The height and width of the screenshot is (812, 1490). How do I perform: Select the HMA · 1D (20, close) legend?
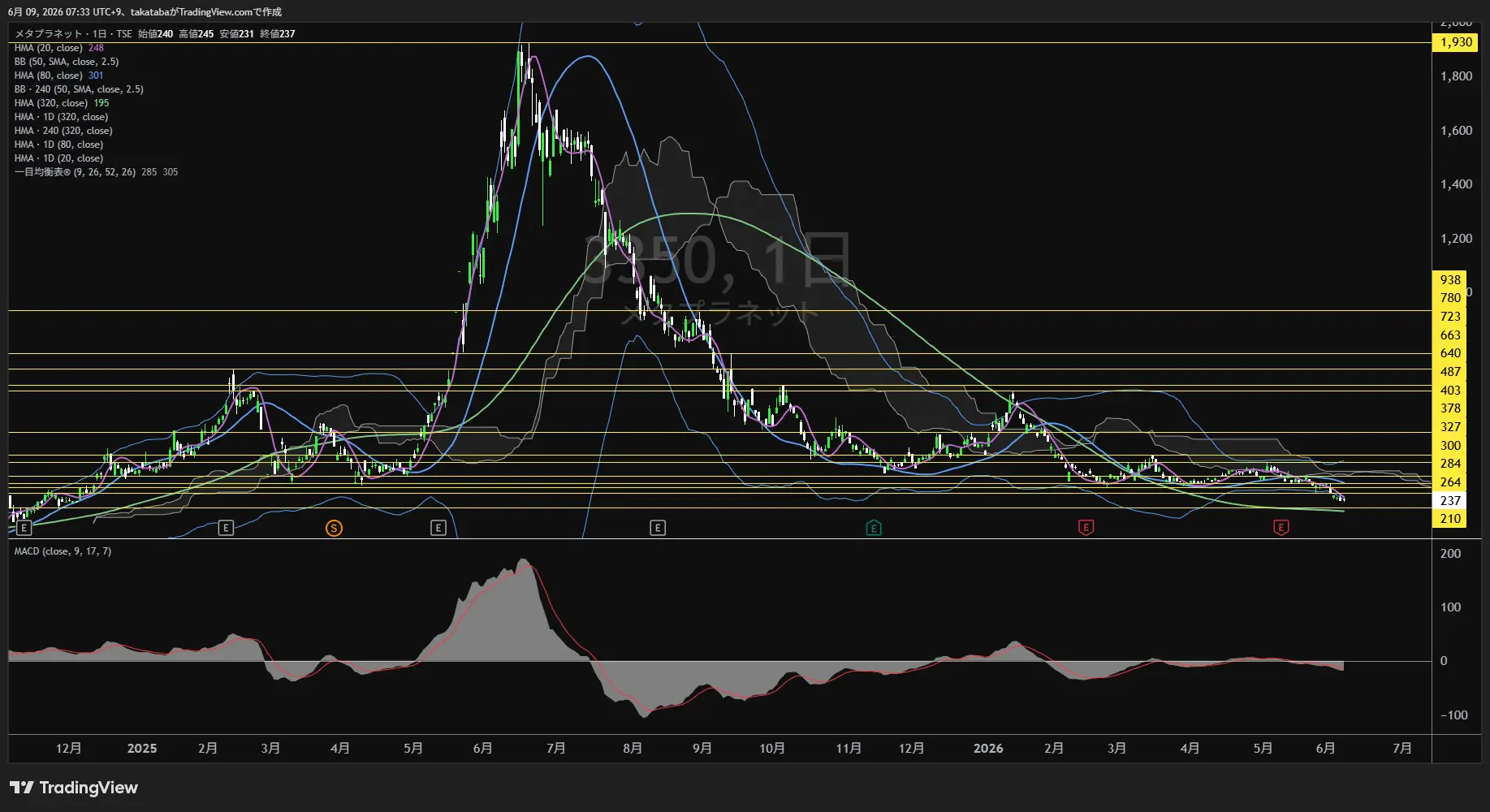coord(59,158)
